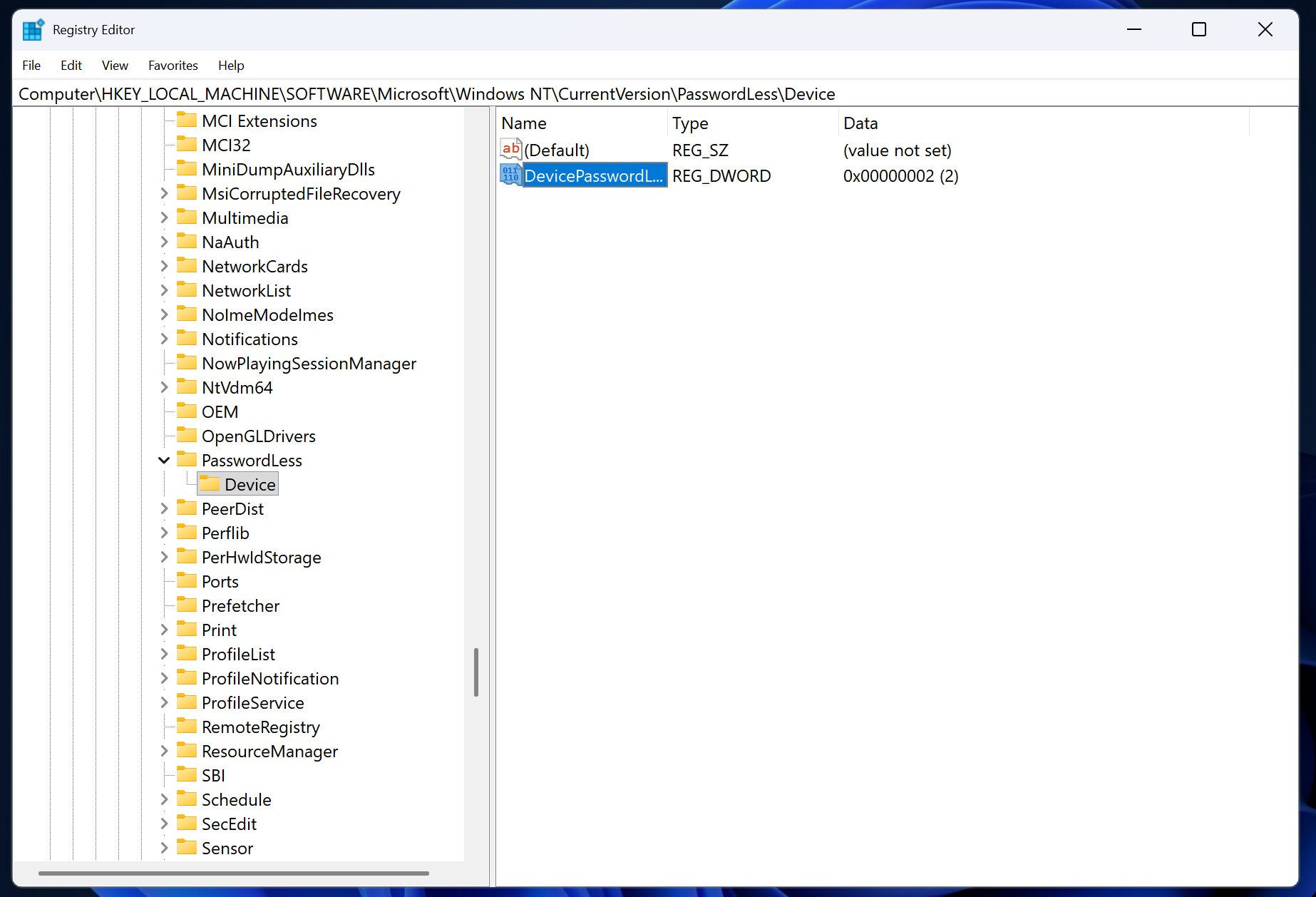This screenshot has height=897, width=1316.
Task: Select the PasswordLess key label
Action: [x=252, y=461]
